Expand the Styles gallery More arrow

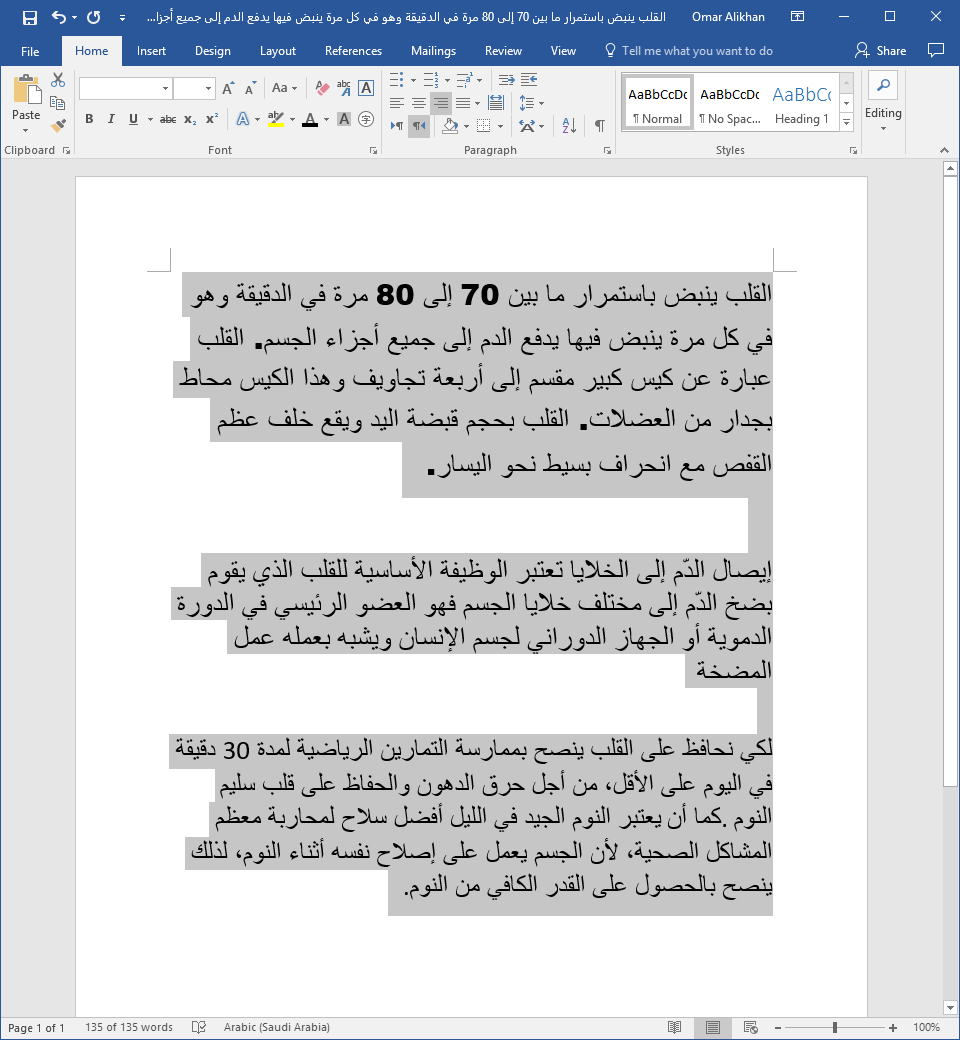click(x=847, y=121)
